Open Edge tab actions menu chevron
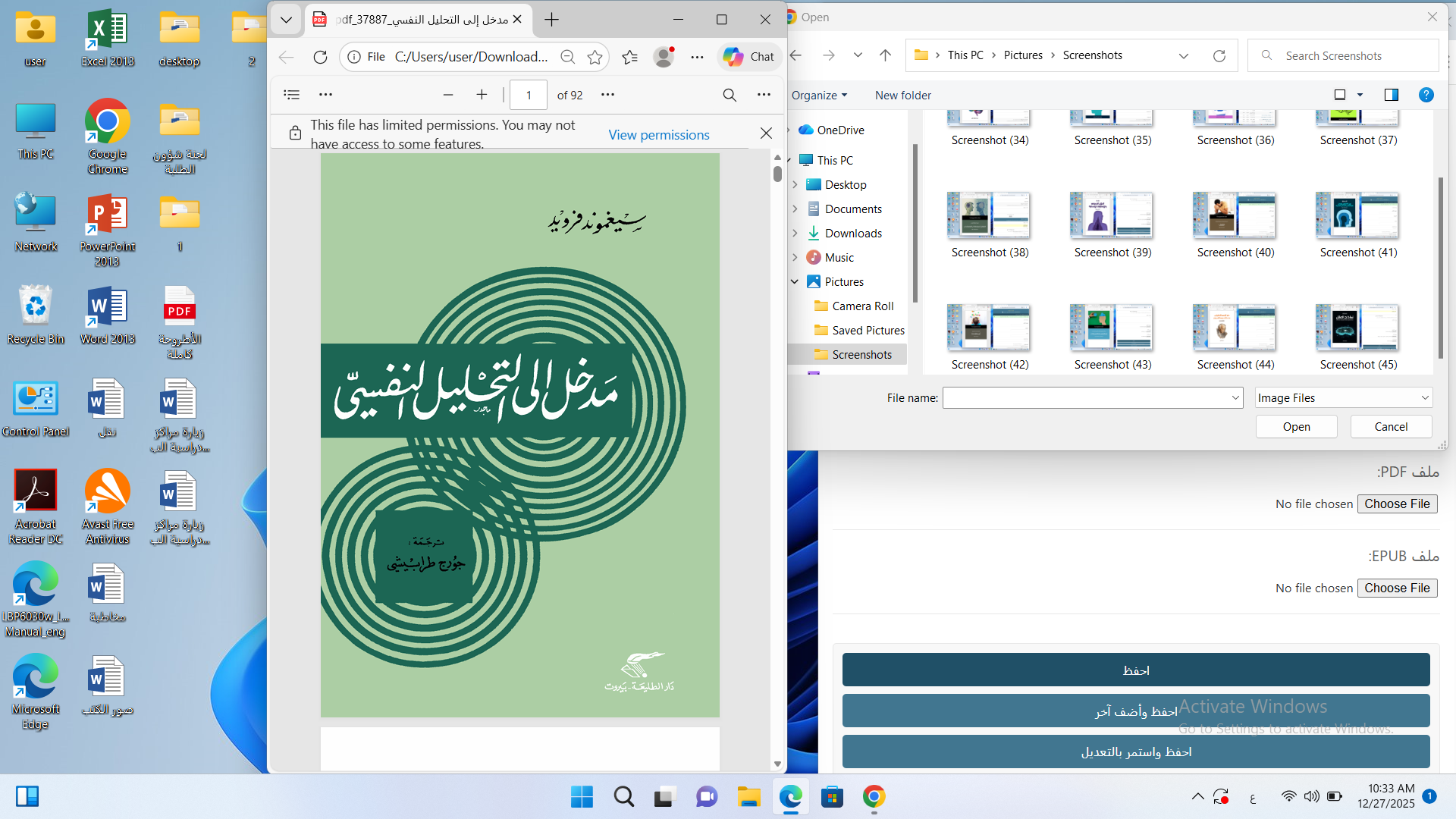The height and width of the screenshot is (819, 1456). coord(286,20)
